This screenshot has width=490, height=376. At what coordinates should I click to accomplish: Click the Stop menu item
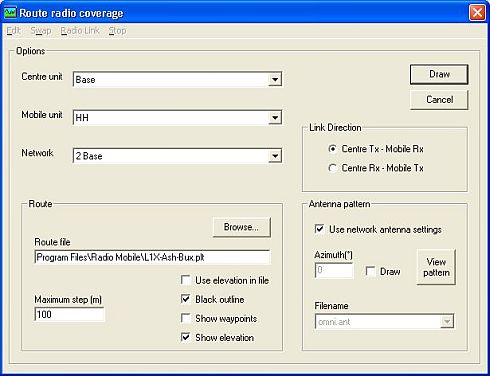point(117,31)
